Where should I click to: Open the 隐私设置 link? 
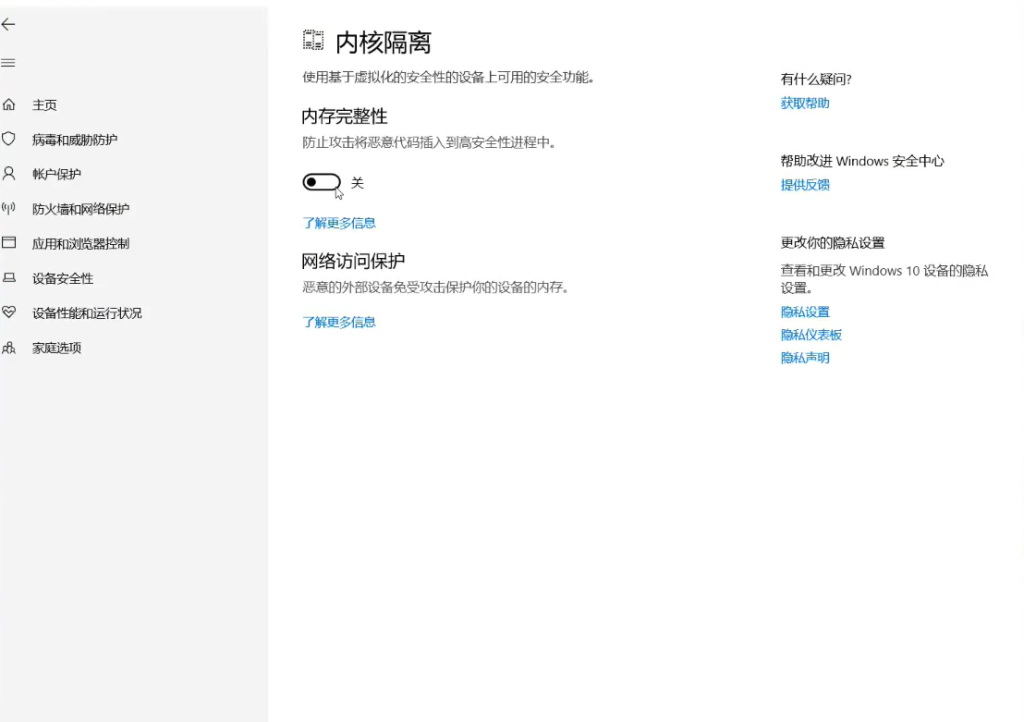click(x=805, y=312)
